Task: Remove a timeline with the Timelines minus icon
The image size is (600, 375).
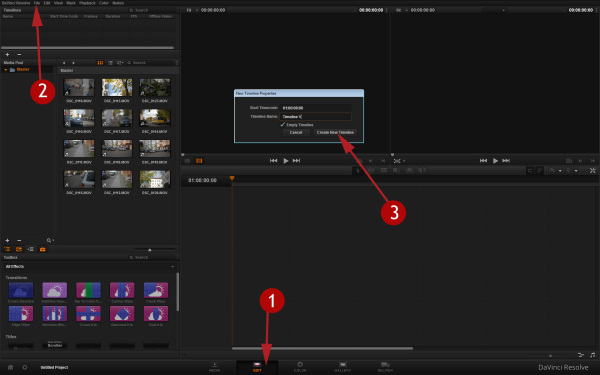Action: (19, 55)
